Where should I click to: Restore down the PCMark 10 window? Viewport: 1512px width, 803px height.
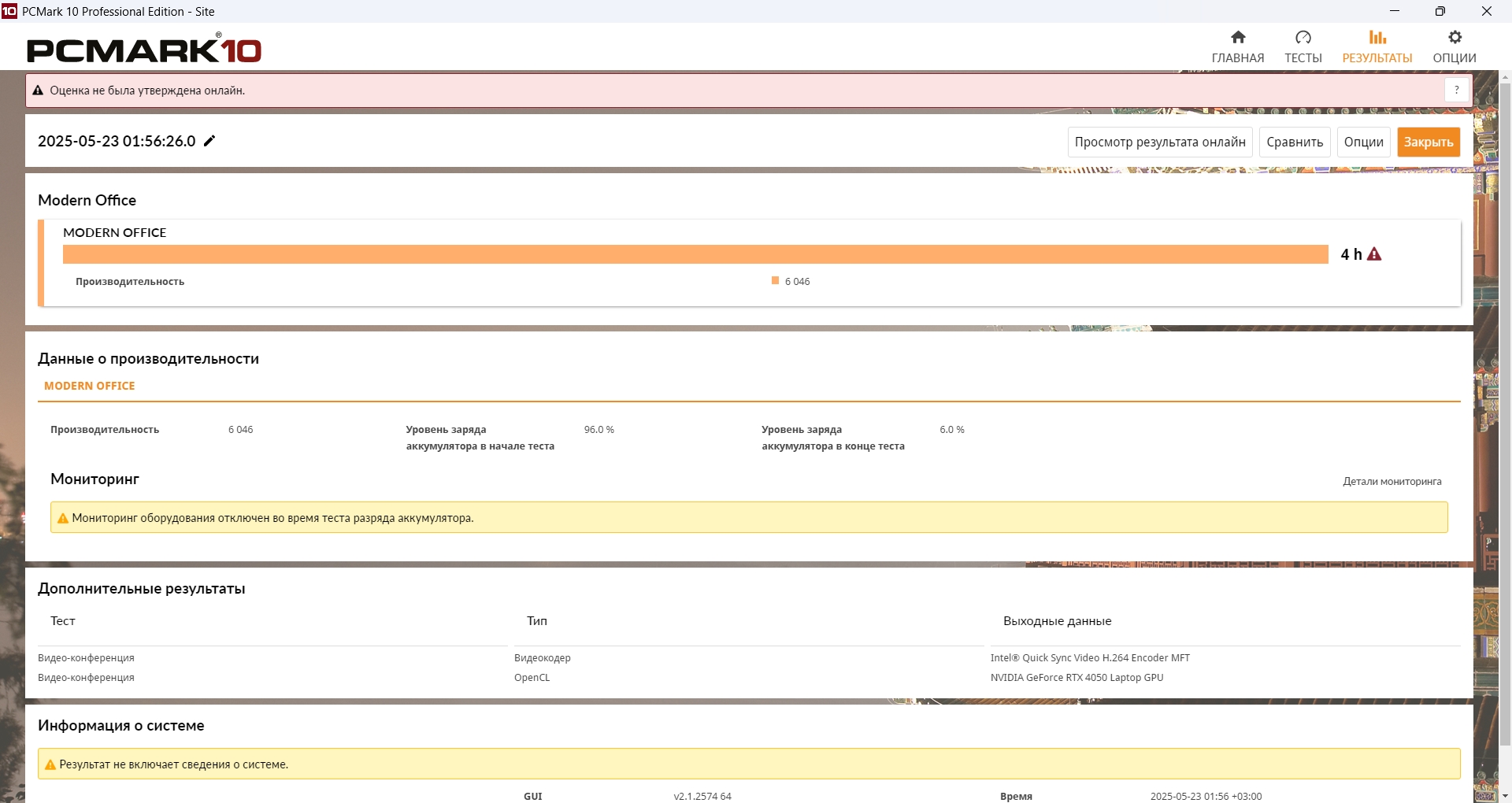pos(1440,11)
